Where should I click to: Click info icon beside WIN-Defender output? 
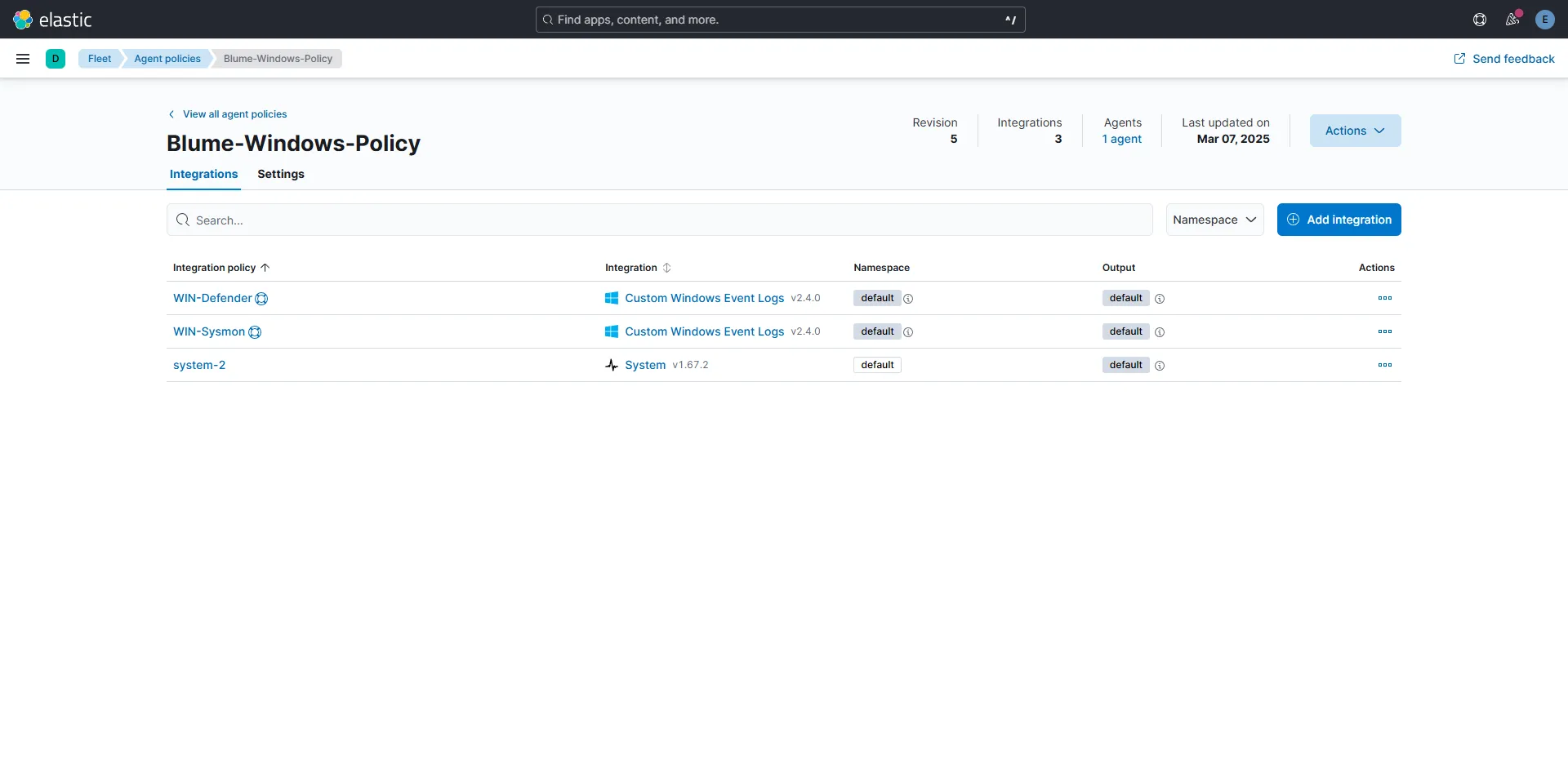[1160, 299]
